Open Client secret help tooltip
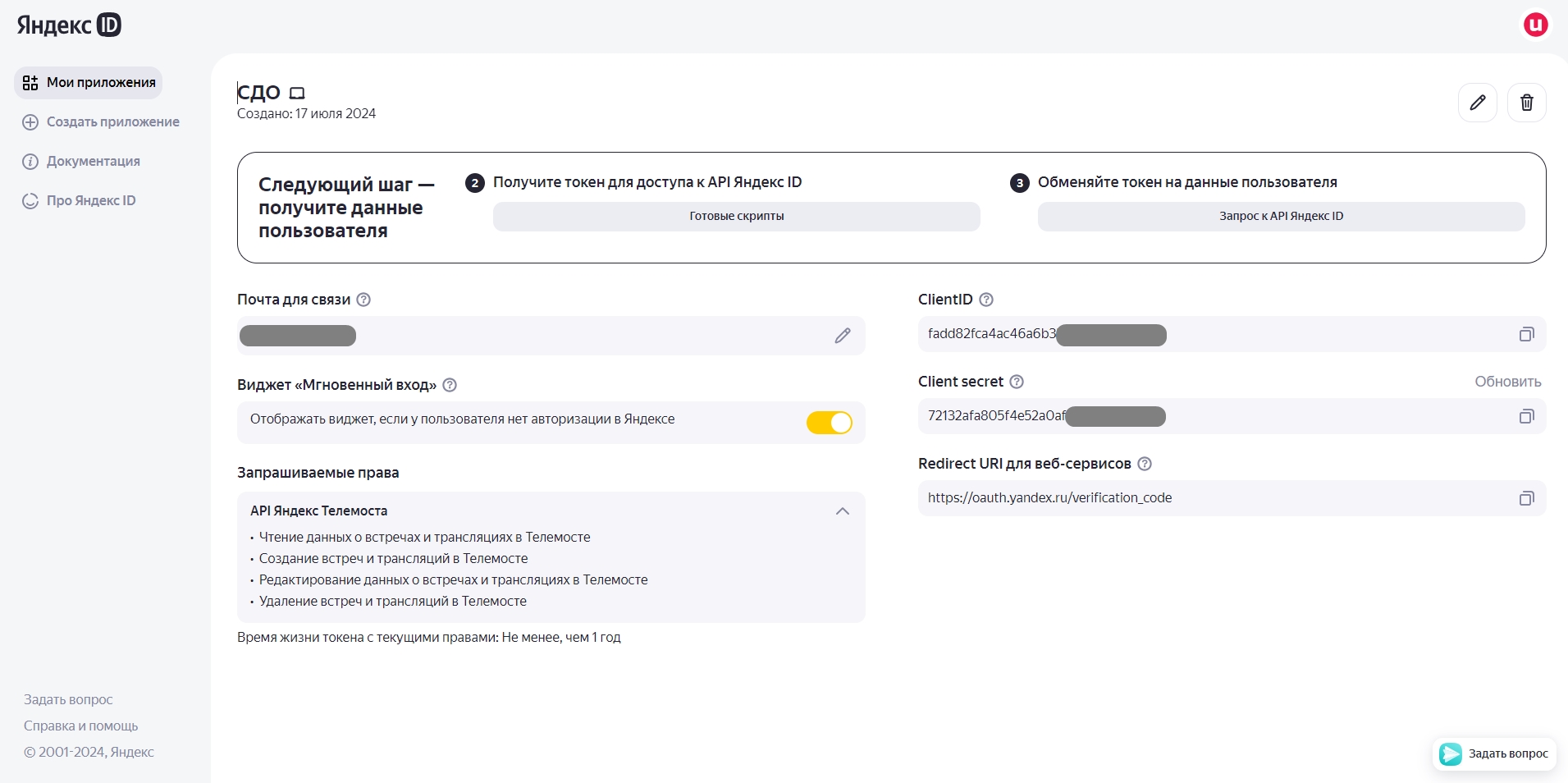Image resolution: width=1568 pixels, height=783 pixels. (1017, 382)
